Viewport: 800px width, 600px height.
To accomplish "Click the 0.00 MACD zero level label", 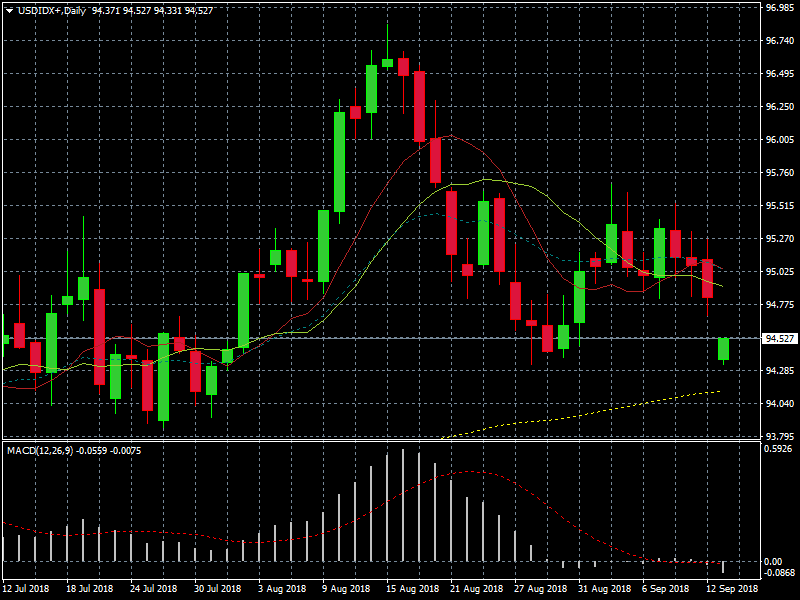I will click(773, 562).
